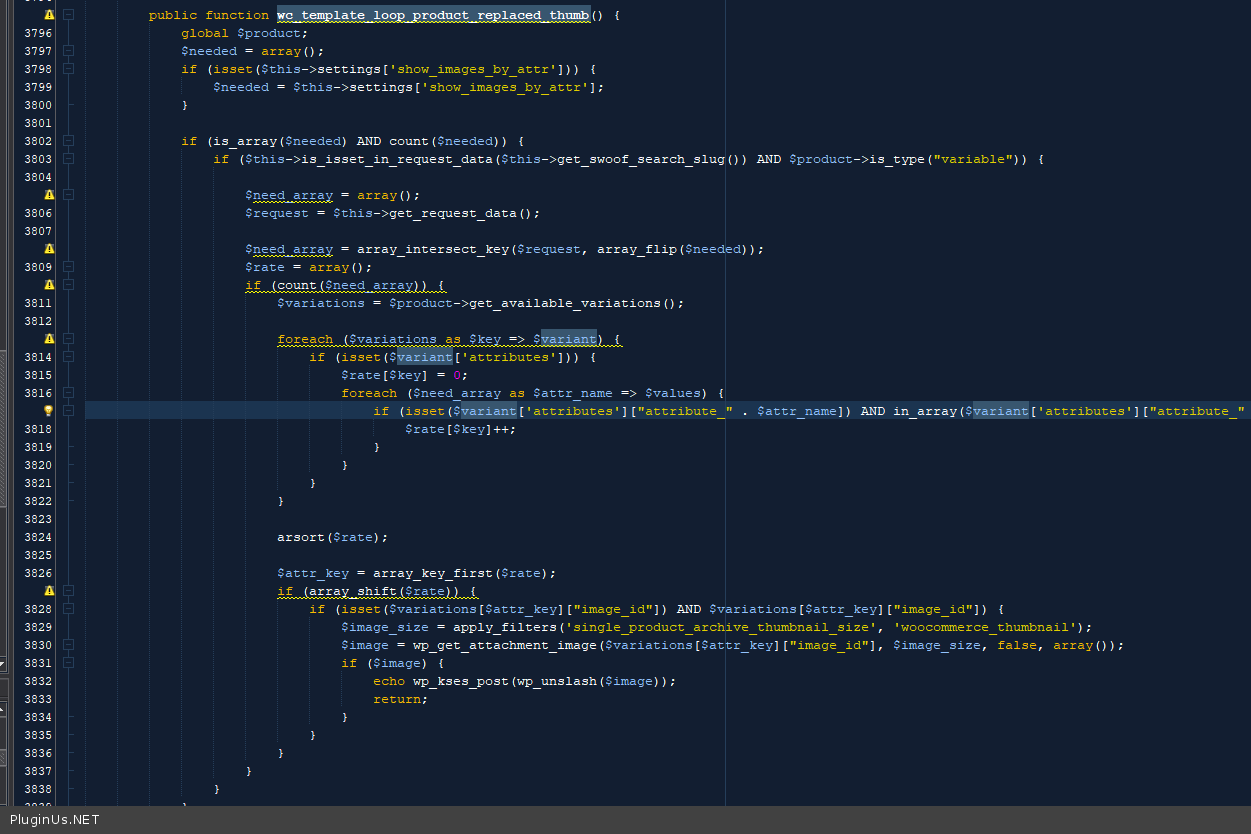Click the up arrow on left panel edge
Image resolution: width=1251 pixels, height=834 pixels.
pyautogui.click(x=3, y=710)
